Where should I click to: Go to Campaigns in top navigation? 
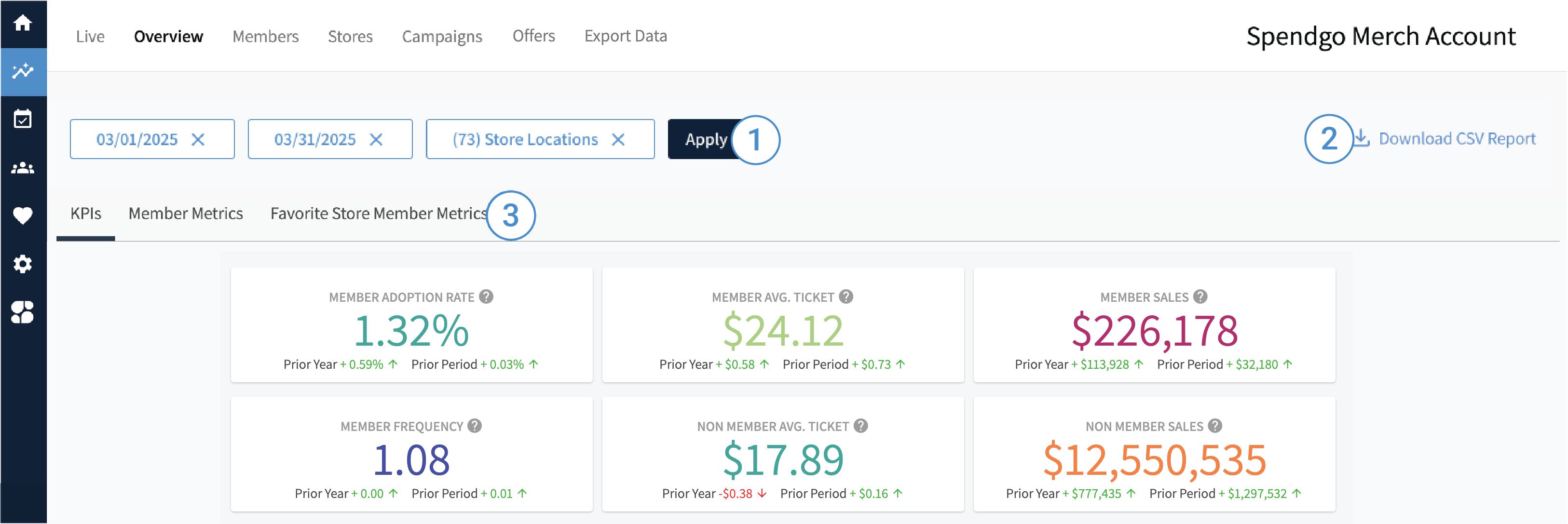442,37
